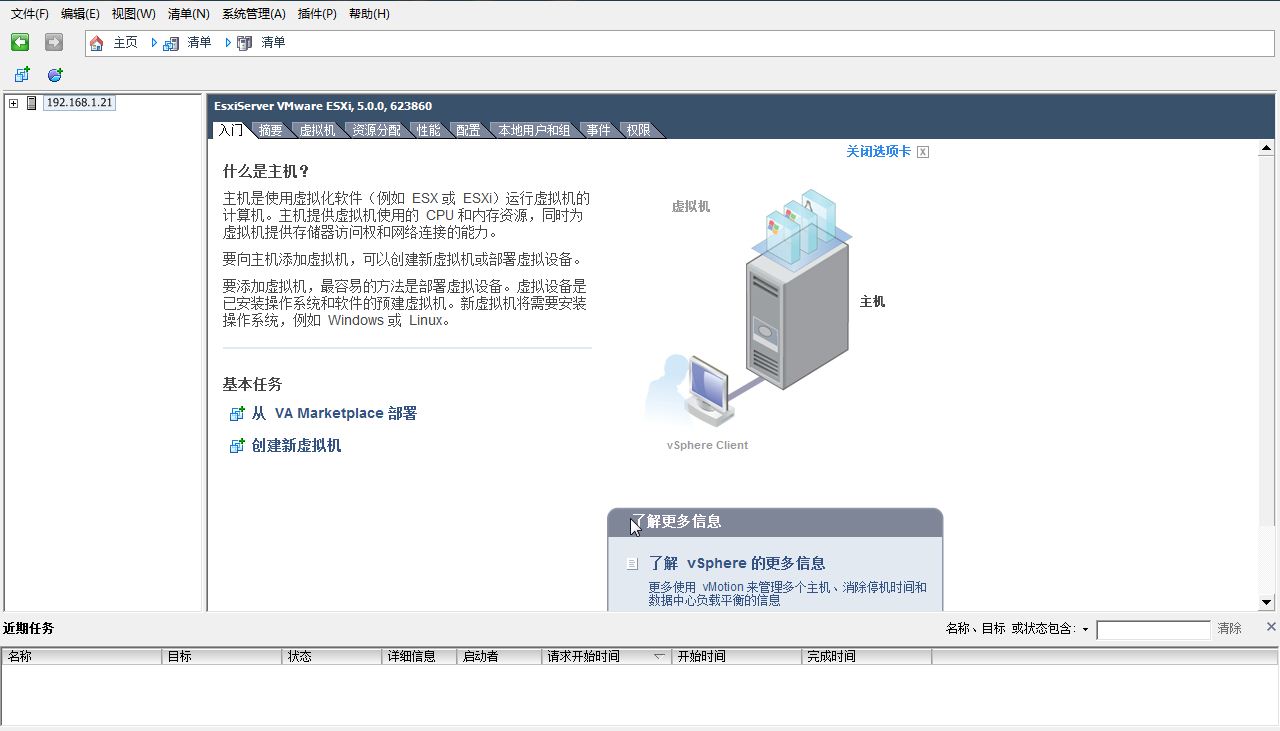The width and height of the screenshot is (1280, 731).
Task: Click the 完成时间 column header
Action: click(867, 657)
